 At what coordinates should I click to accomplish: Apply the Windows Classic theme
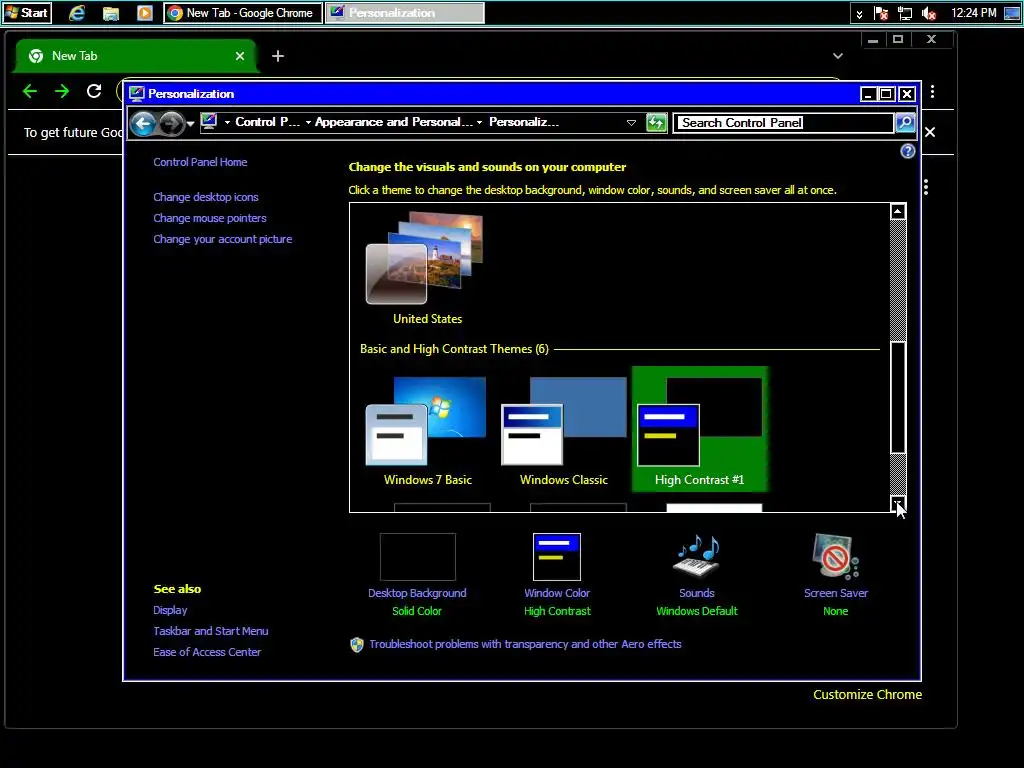click(x=563, y=430)
